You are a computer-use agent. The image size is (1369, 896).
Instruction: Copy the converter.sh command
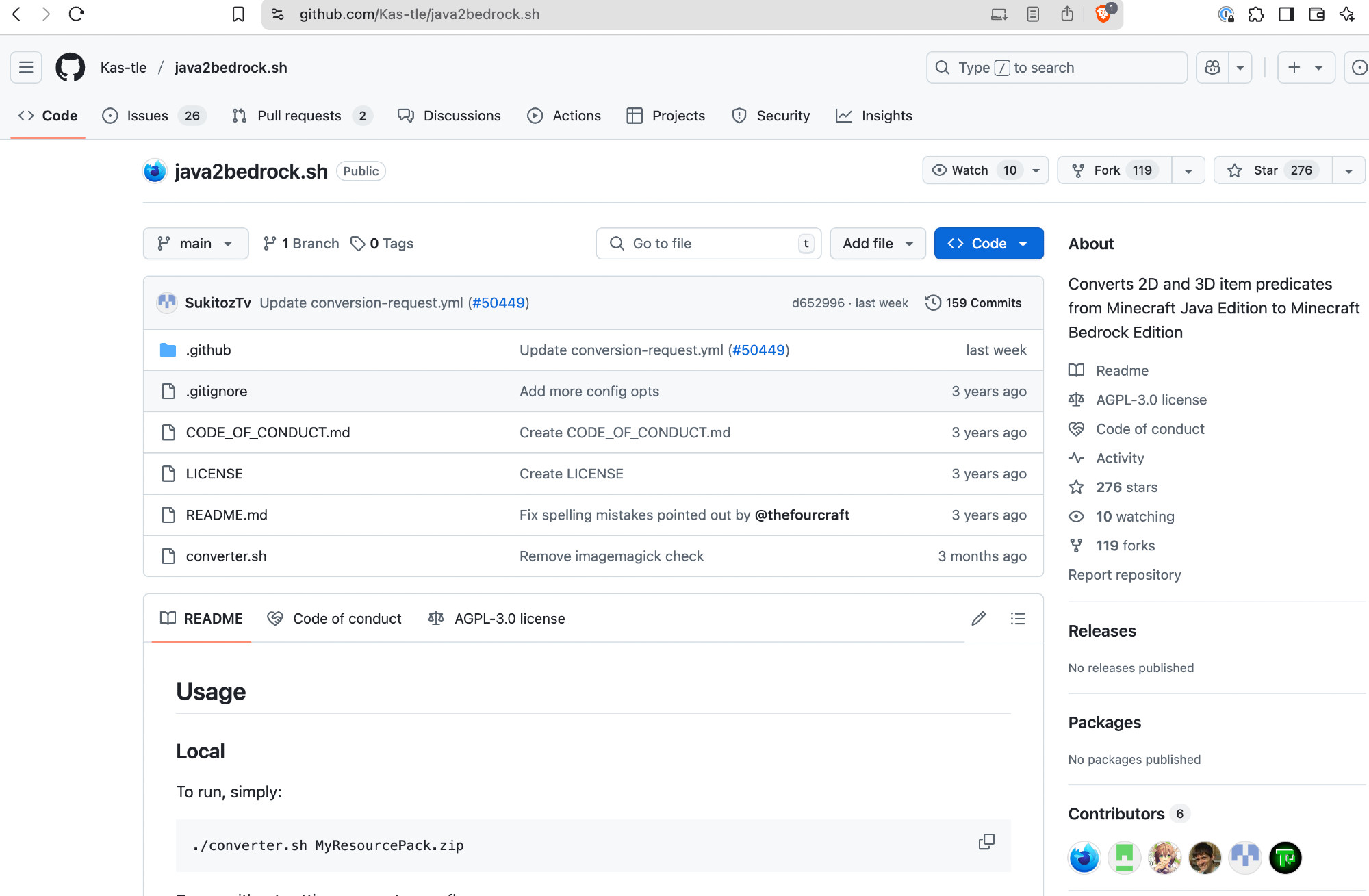click(x=986, y=842)
